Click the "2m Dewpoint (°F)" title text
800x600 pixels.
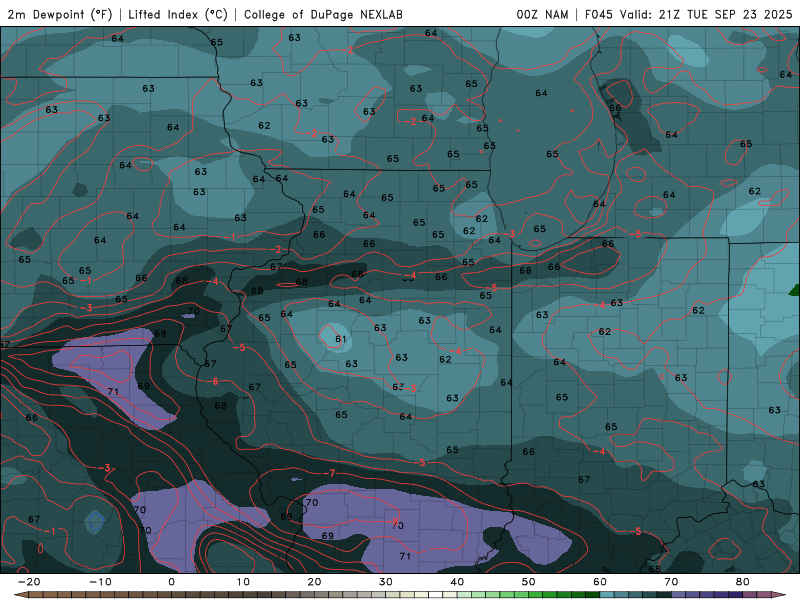[x=60, y=14]
